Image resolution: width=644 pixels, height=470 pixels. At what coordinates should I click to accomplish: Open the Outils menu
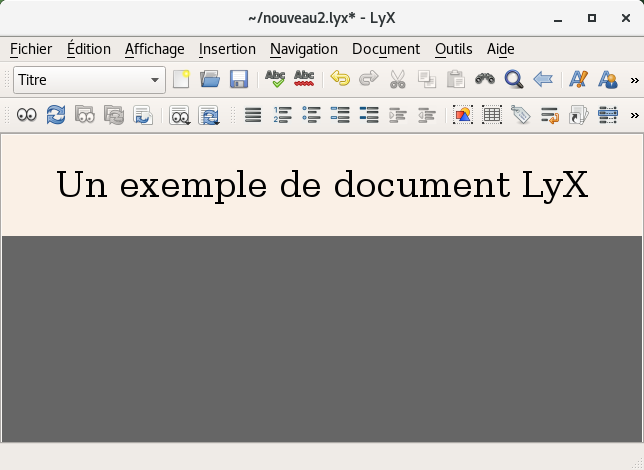[x=453, y=49]
